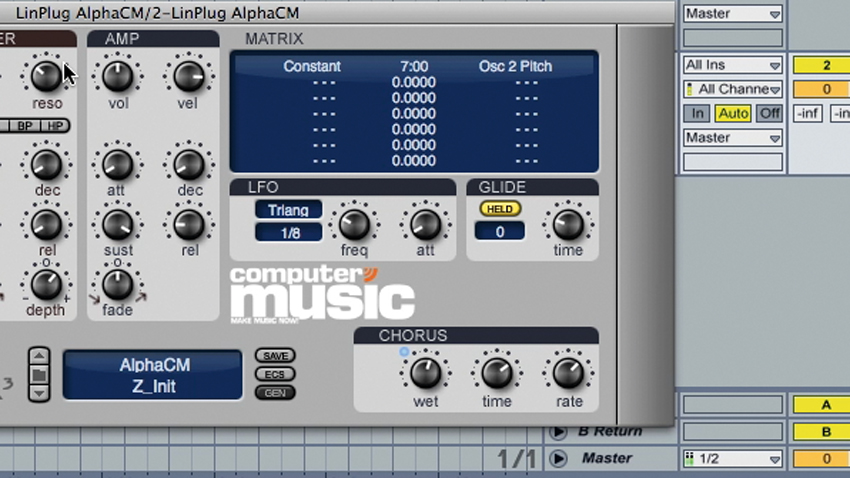Click the fade-in arrow right of the fade knob
This screenshot has height=478, width=850.
pos(140,298)
